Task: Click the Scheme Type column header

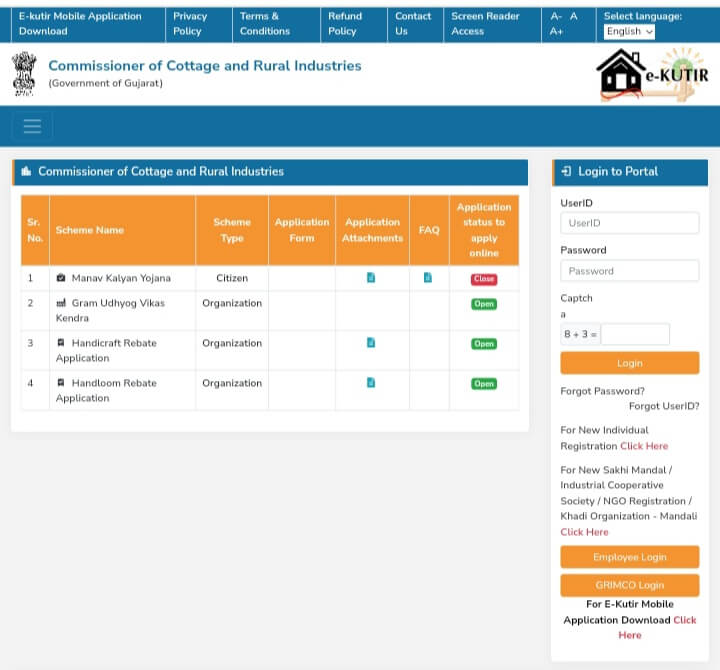Action: pos(232,230)
